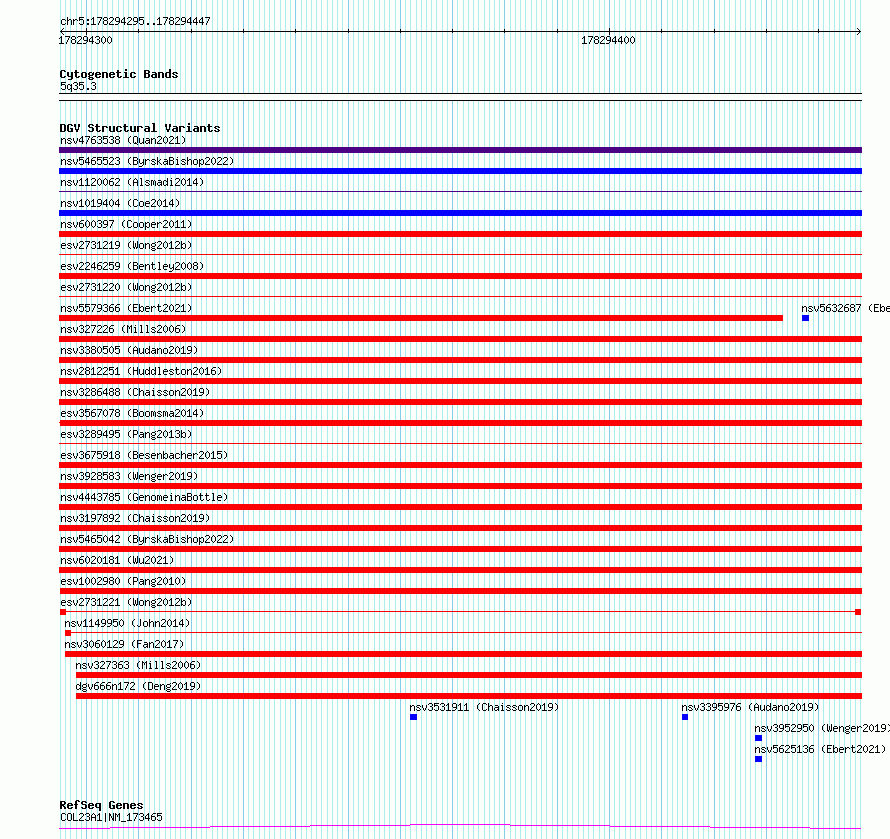Open nsv3531911 (Chaisson2019) label
This screenshot has width=890, height=839.
tap(484, 707)
